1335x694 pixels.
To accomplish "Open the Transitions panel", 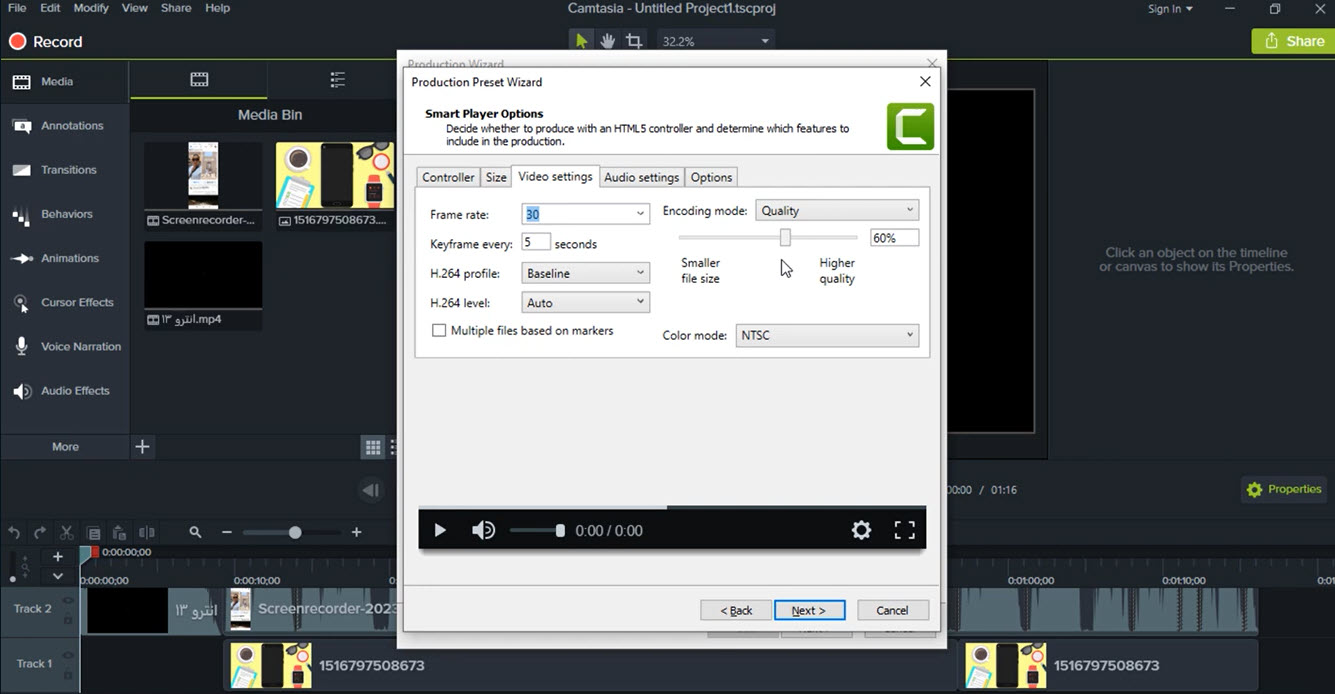I will (x=65, y=170).
